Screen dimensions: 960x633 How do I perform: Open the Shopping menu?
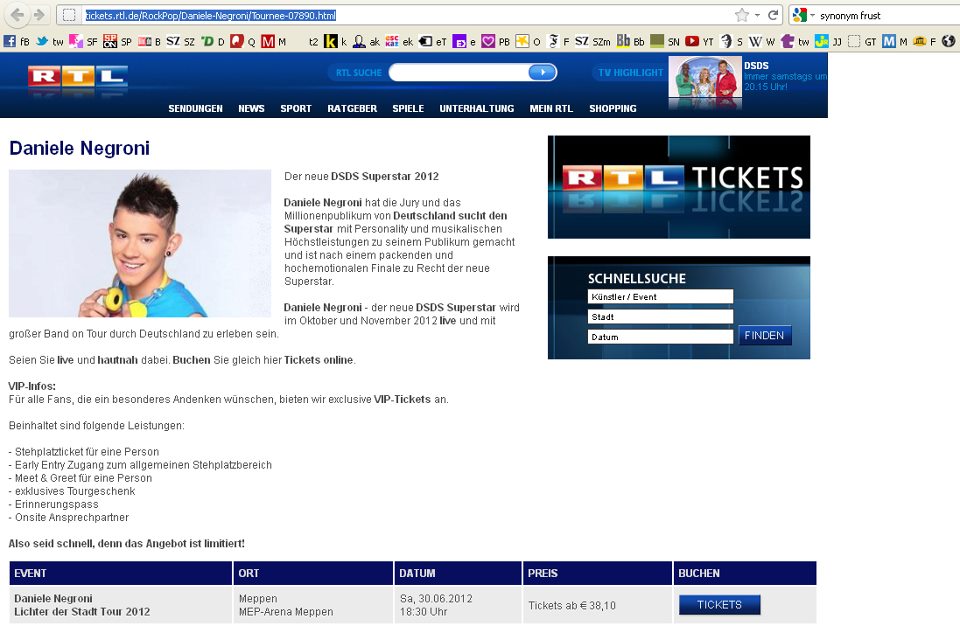pyautogui.click(x=613, y=108)
